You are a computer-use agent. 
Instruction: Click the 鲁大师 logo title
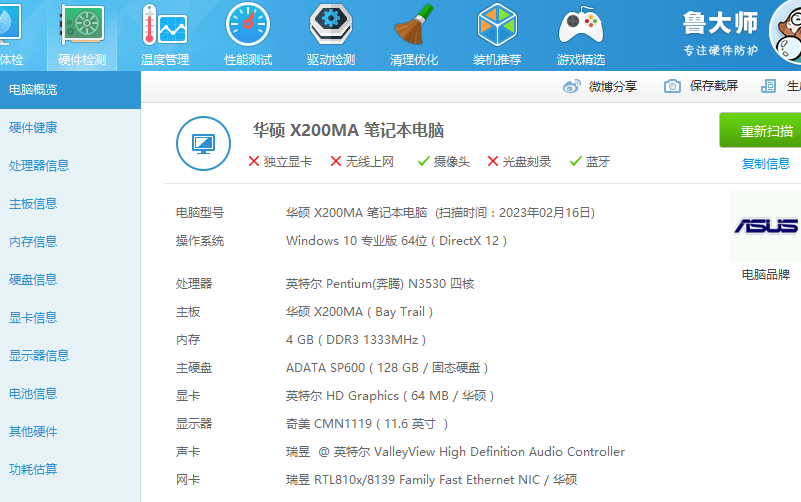tap(720, 23)
